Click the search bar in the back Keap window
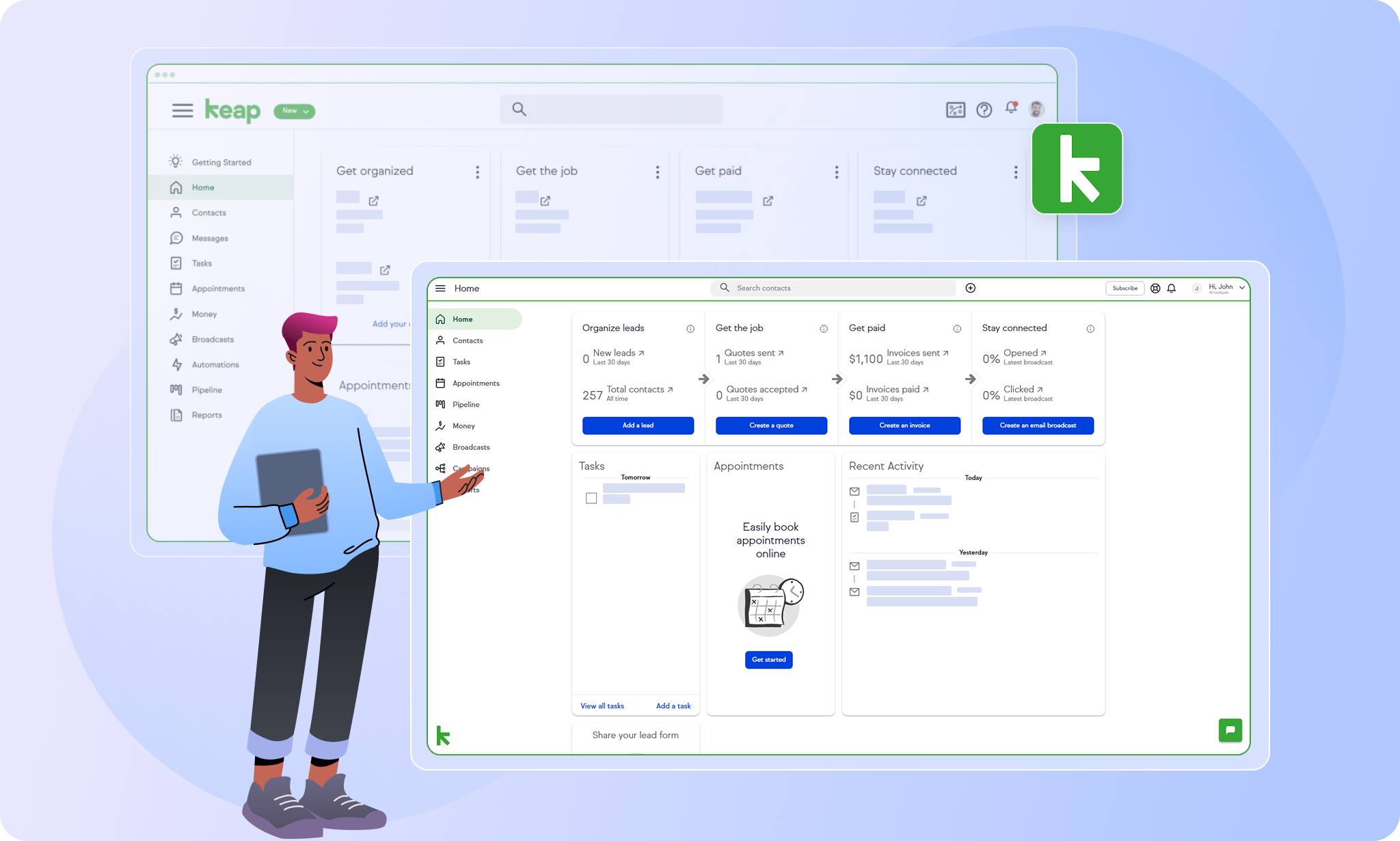The width and height of the screenshot is (1400, 841). click(x=611, y=109)
